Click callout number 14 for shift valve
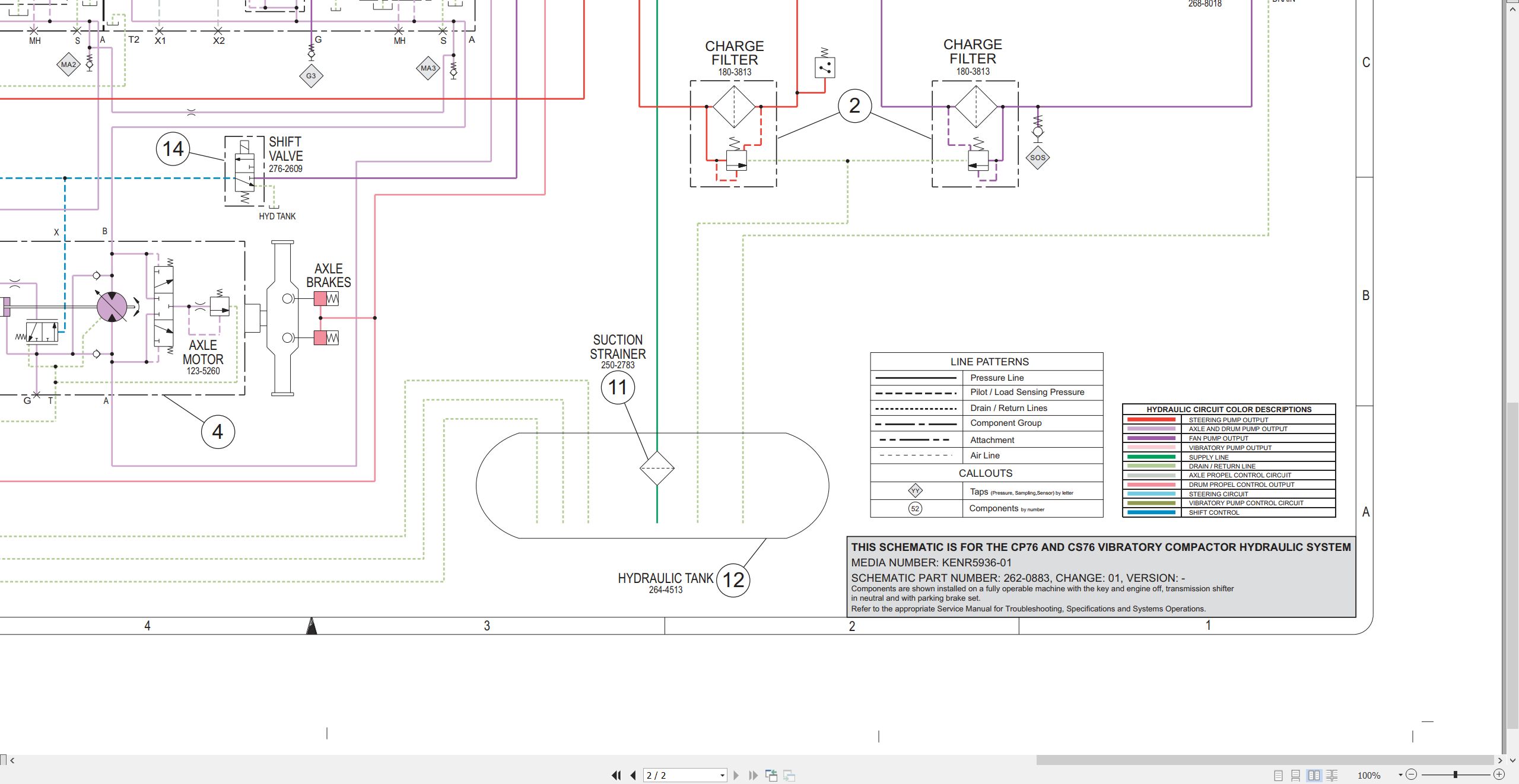This screenshot has width=1519, height=784. point(173,148)
